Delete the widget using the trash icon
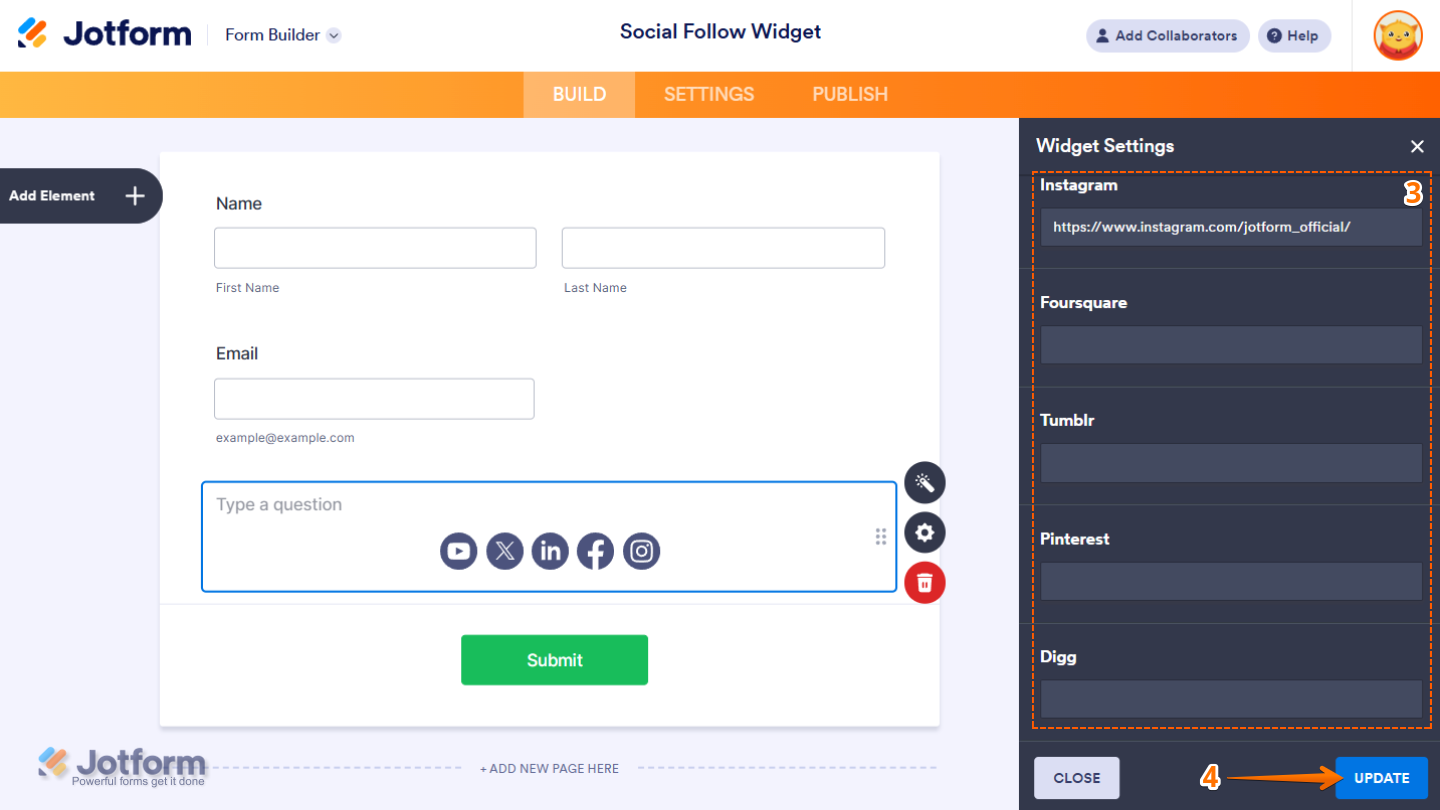This screenshot has height=810, width=1440. pos(924,582)
